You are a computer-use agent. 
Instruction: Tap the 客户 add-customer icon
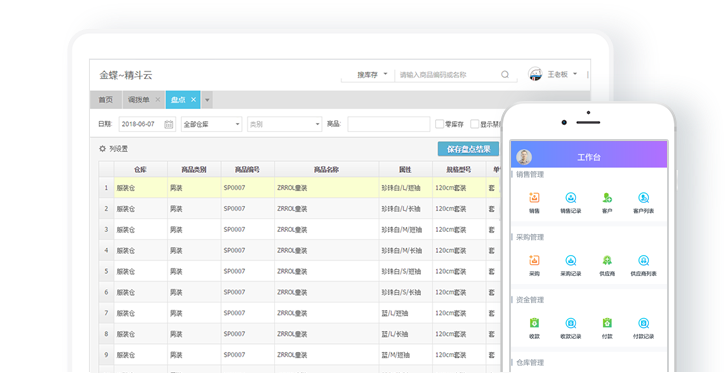click(x=607, y=198)
